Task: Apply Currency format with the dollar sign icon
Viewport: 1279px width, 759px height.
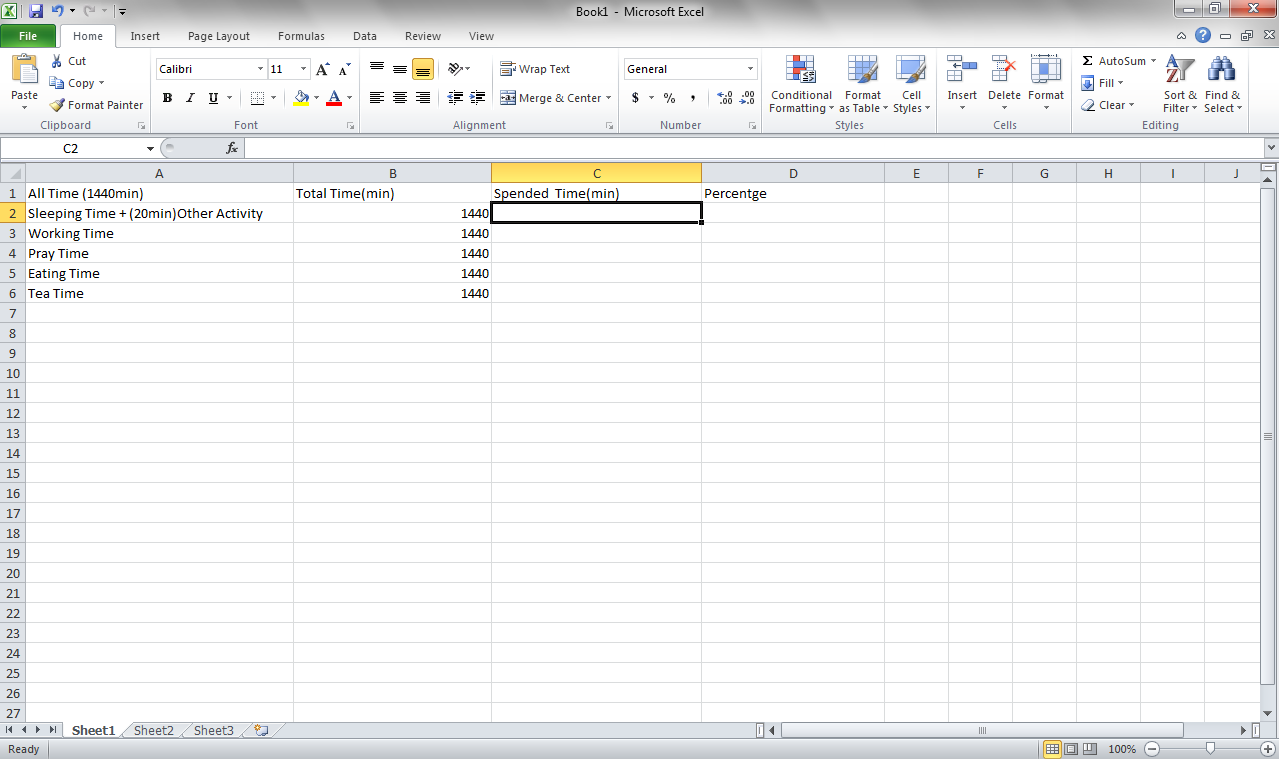Action: [x=636, y=98]
